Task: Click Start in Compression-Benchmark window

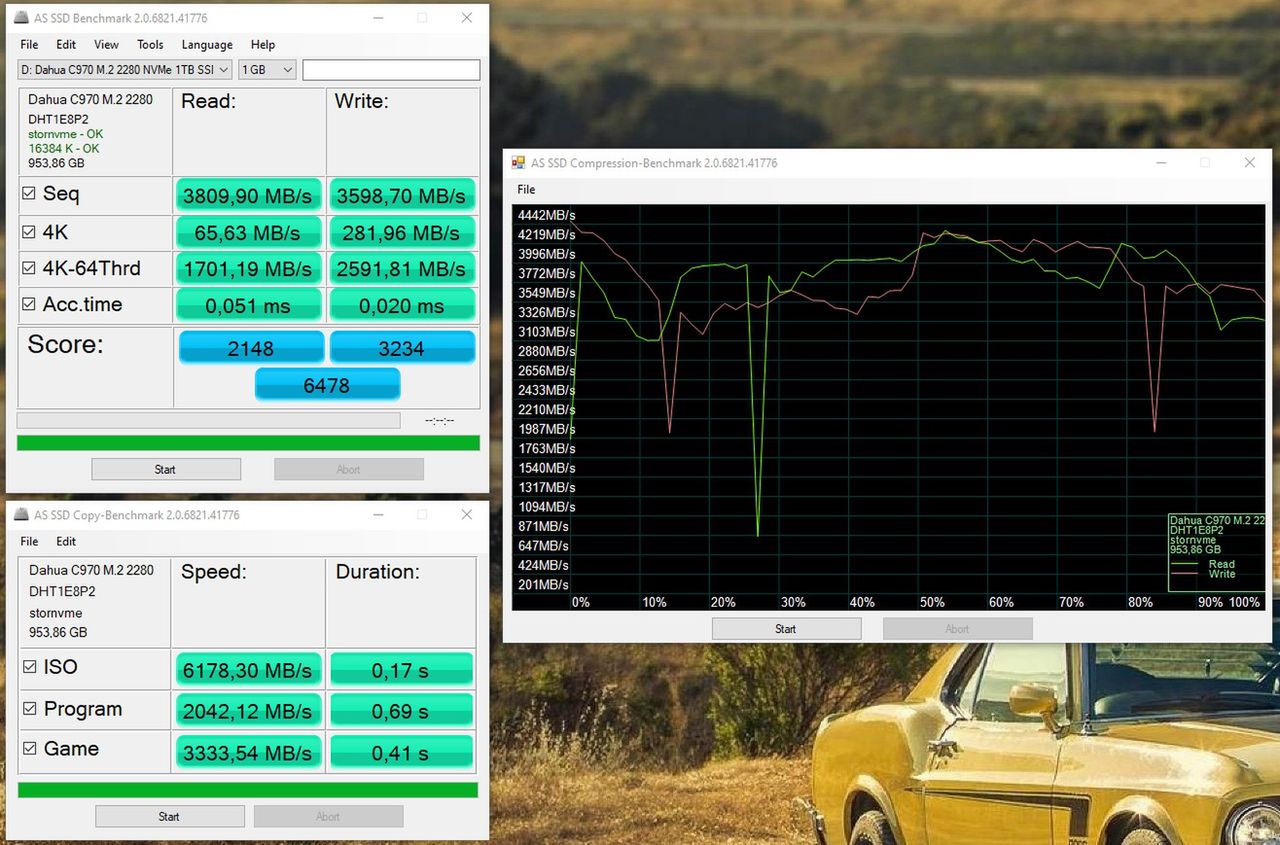Action: (786, 629)
